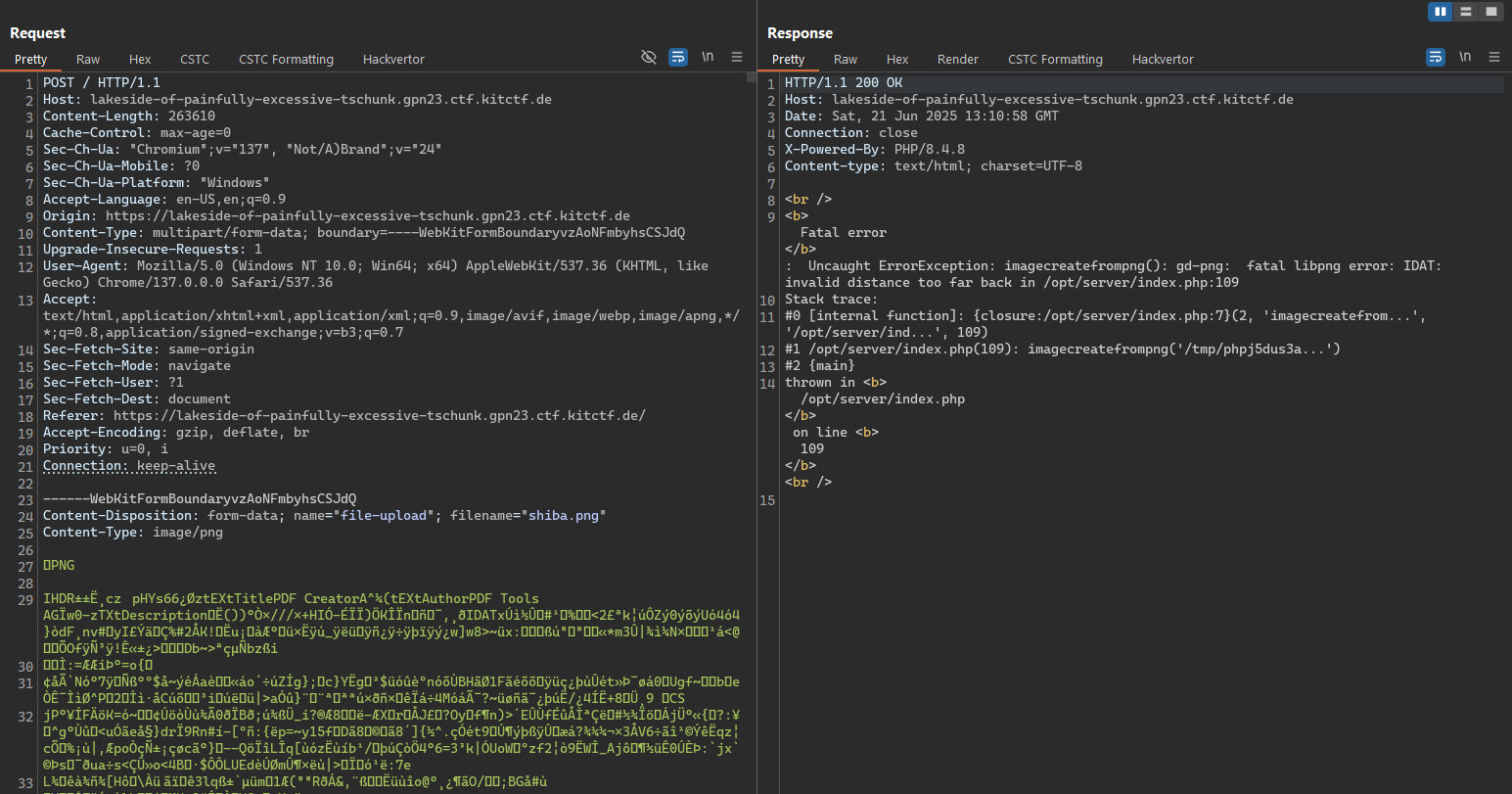
Task: Click the 'Upgrade-Insecure-Requests: 1' line
Action: (153, 249)
